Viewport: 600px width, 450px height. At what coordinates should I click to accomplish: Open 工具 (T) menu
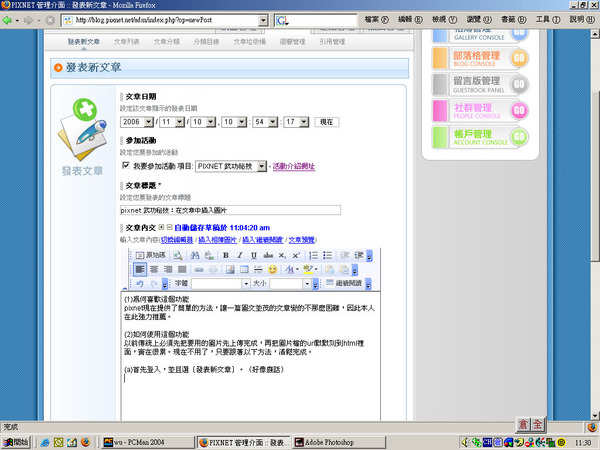tap(548, 19)
